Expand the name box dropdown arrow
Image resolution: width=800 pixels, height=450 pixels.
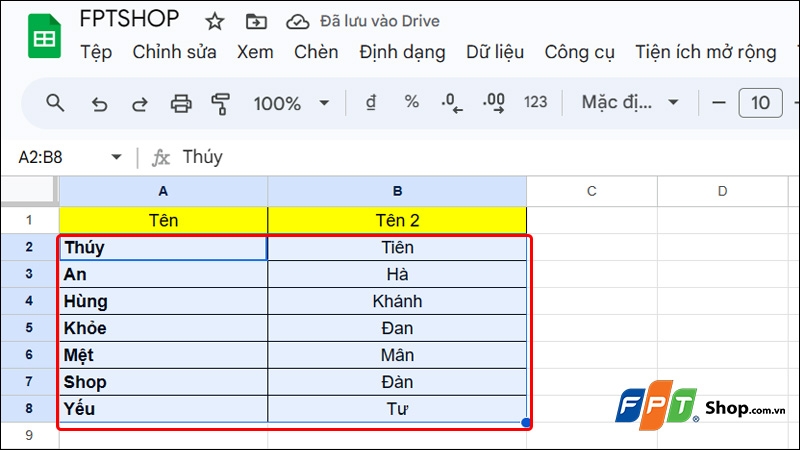click(116, 157)
